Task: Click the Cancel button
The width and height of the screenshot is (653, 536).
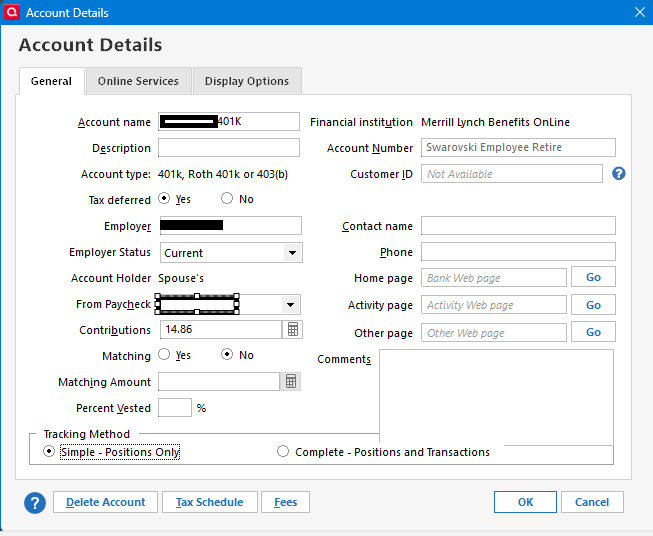Action: tap(592, 502)
